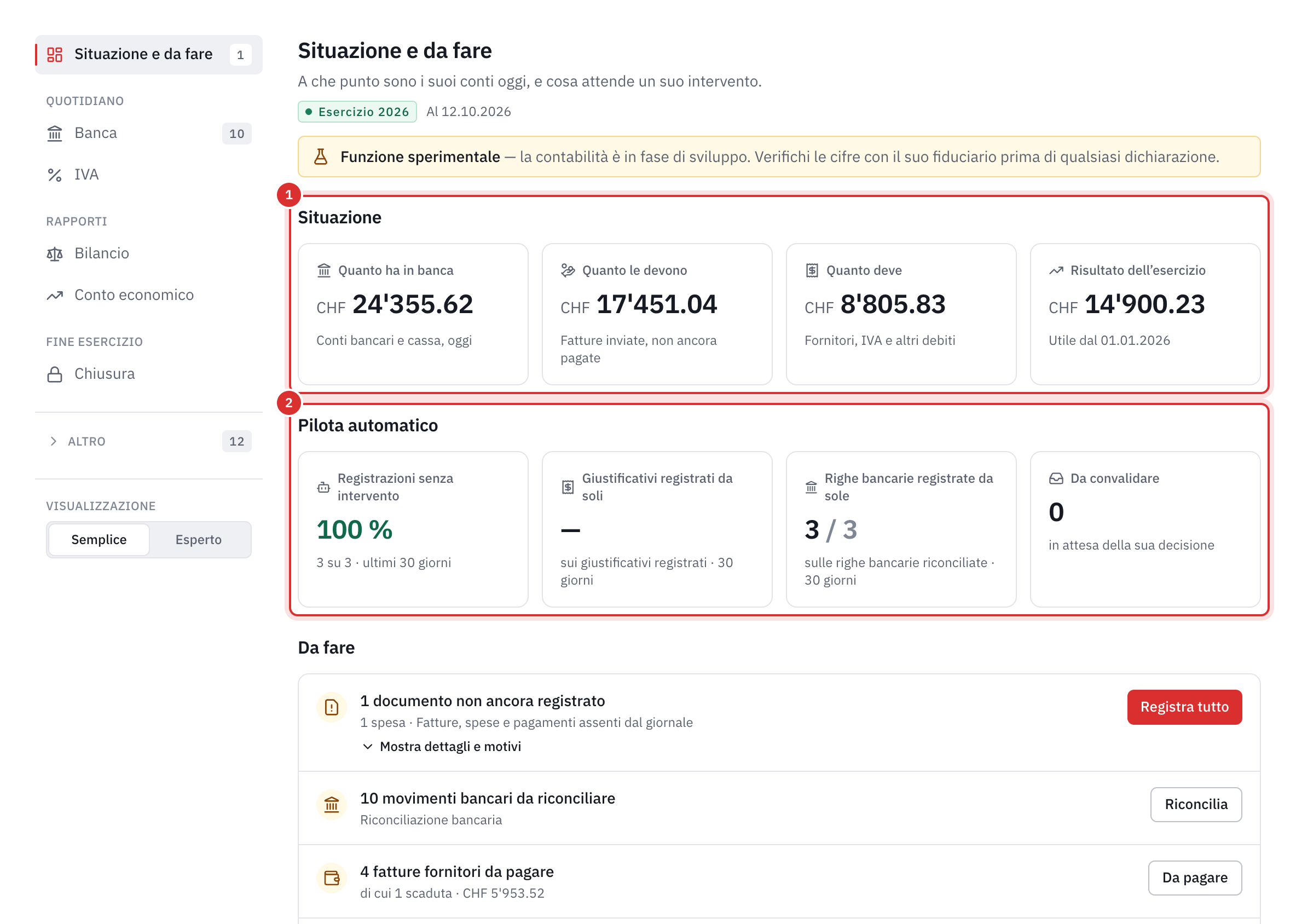1296x924 pixels.
Task: Click the amount 17'451.04
Action: coord(657,304)
